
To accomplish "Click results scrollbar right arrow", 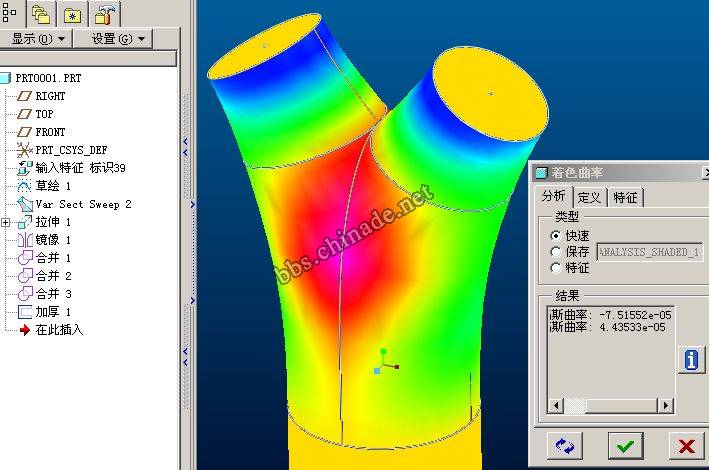I will tap(665, 405).
